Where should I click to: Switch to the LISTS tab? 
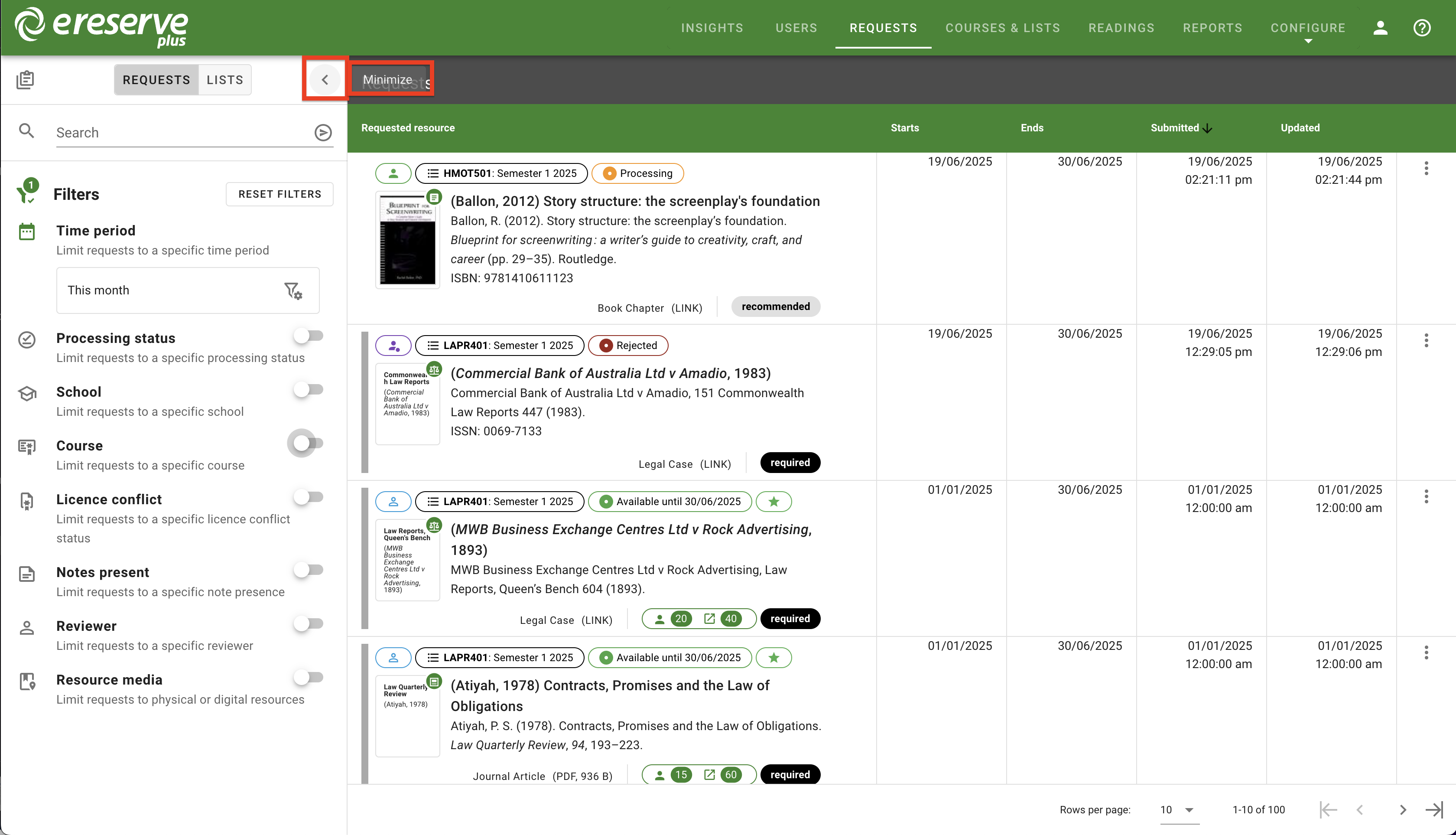tap(225, 80)
